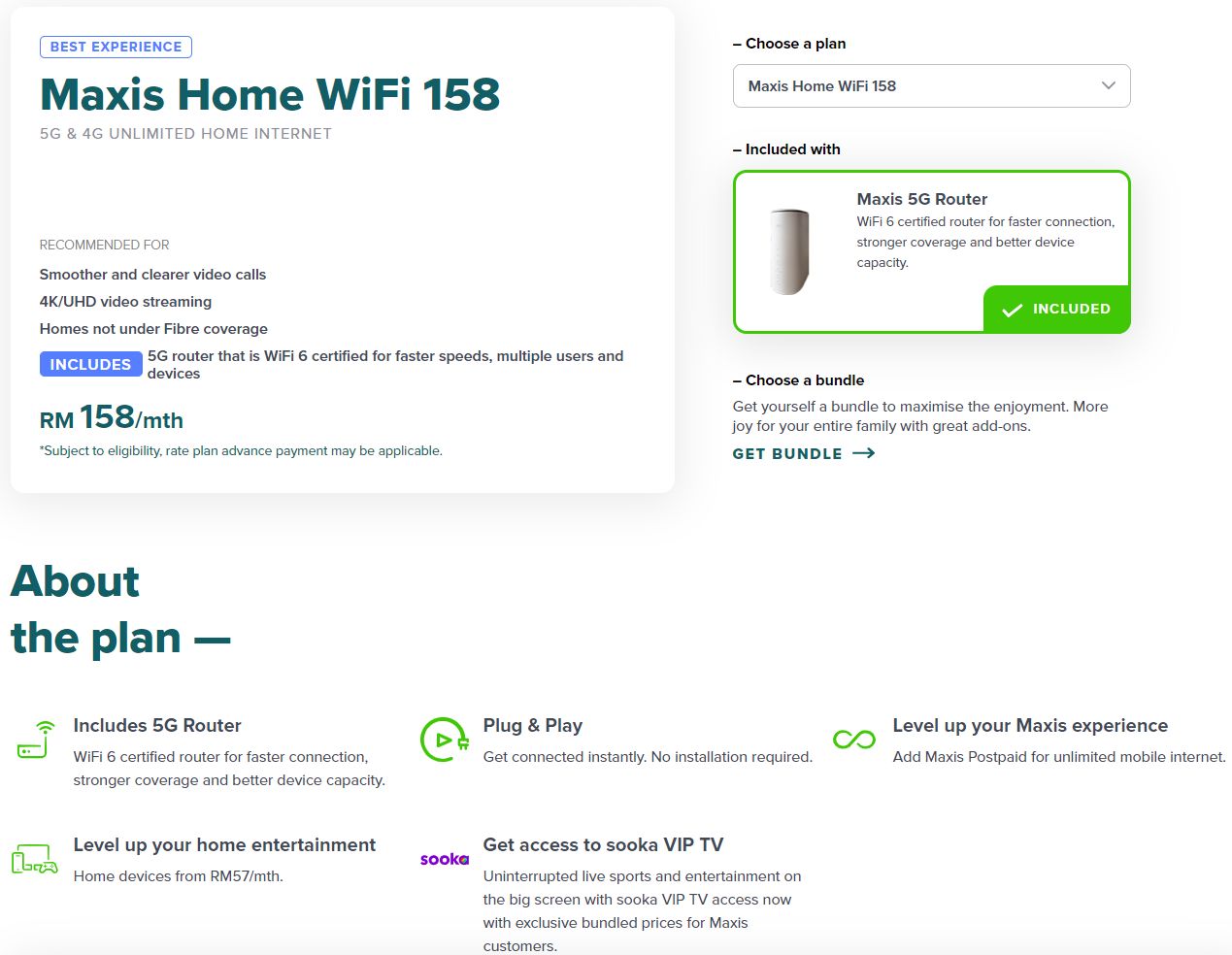This screenshot has width=1232, height=955.
Task: Click the GET BUNDLE link
Action: 787,453
